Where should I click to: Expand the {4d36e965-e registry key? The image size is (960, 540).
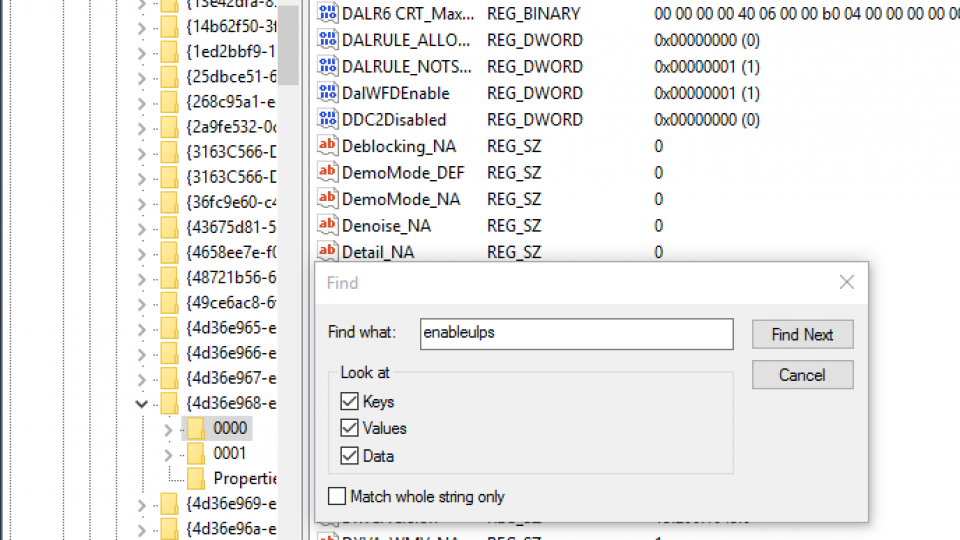[141, 329]
